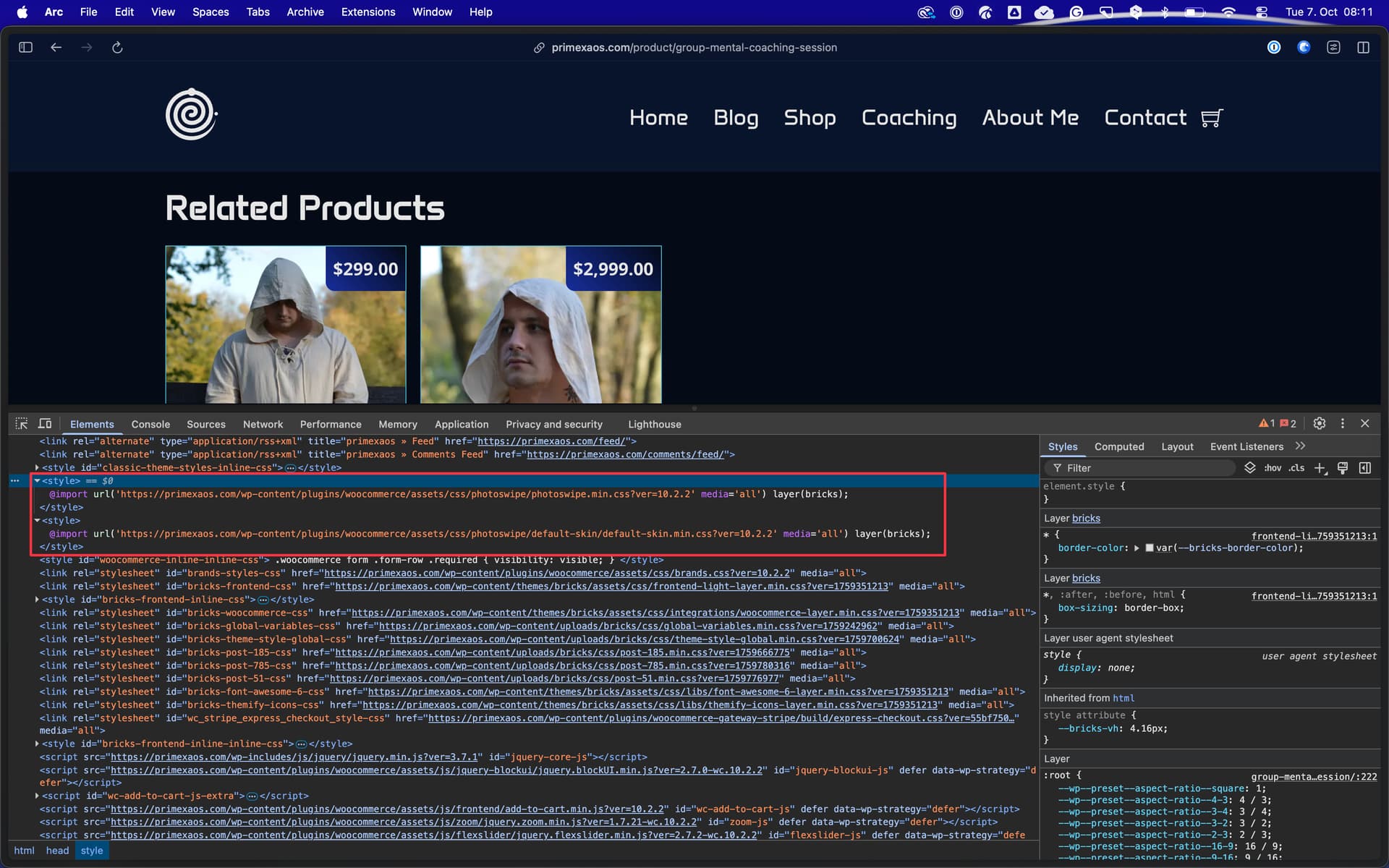The width and height of the screenshot is (1389, 868).
Task: Switch to the Console tab
Action: [x=150, y=425]
